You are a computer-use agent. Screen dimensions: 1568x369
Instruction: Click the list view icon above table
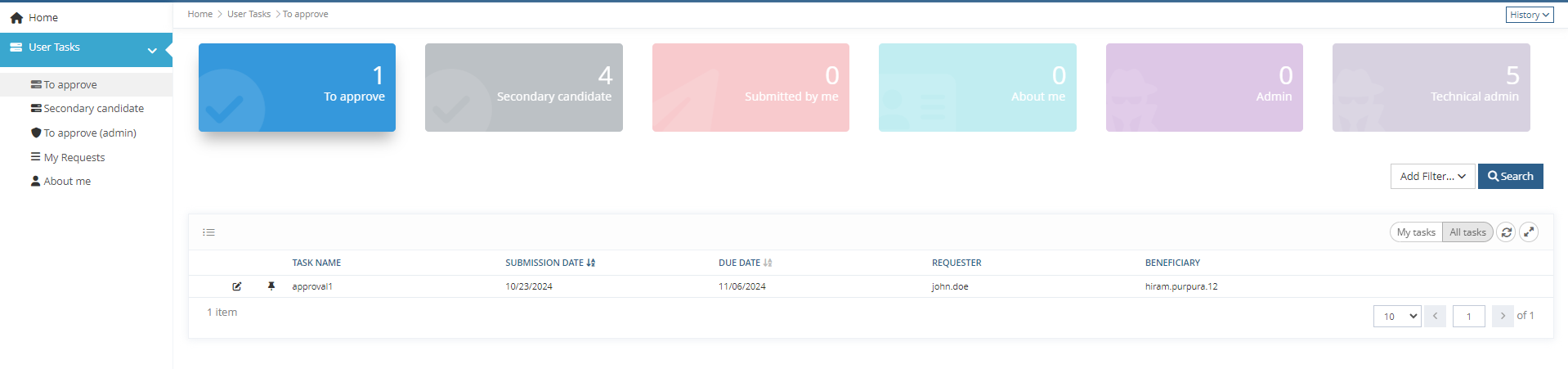(x=209, y=232)
